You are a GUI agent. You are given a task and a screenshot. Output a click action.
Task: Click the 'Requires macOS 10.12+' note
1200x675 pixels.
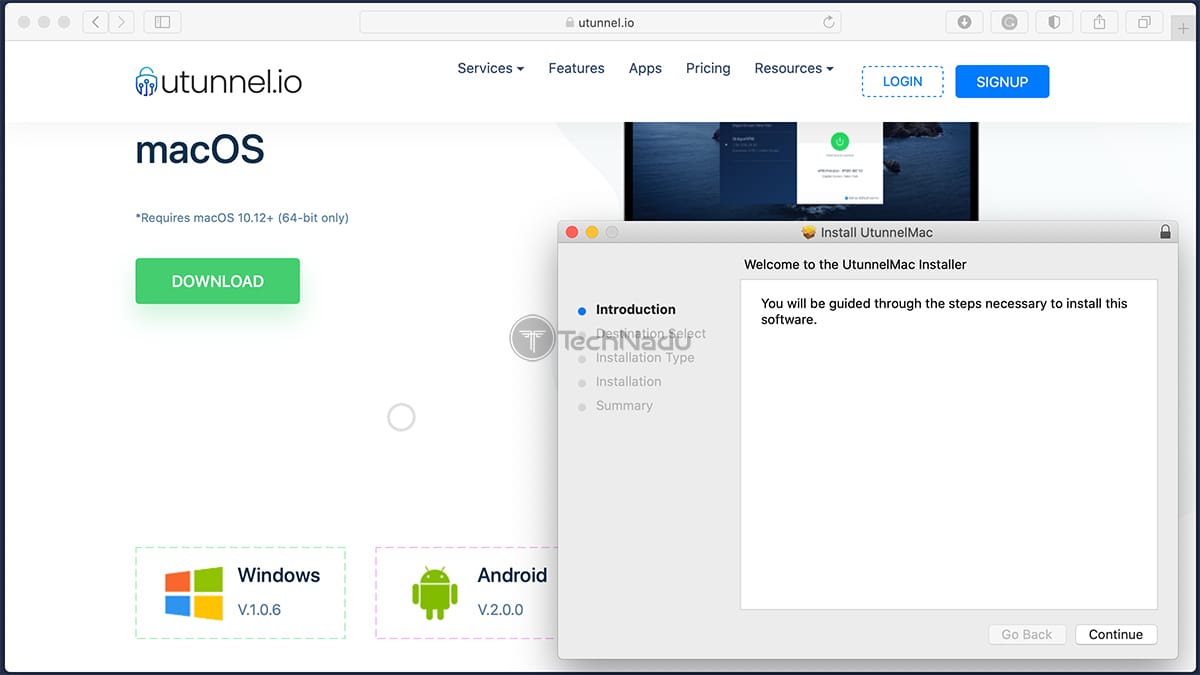click(242, 217)
